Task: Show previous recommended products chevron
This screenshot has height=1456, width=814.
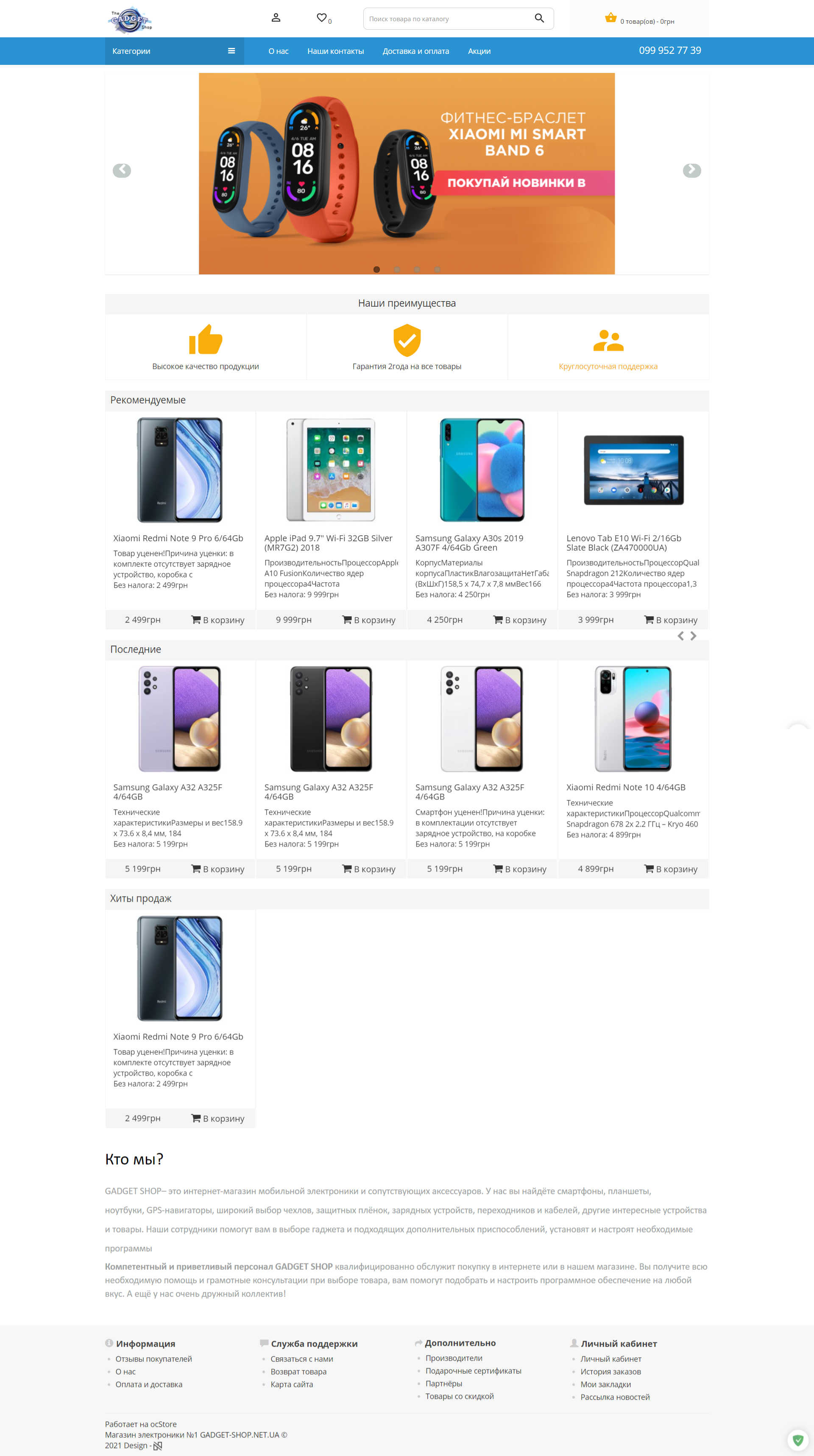Action: [681, 636]
